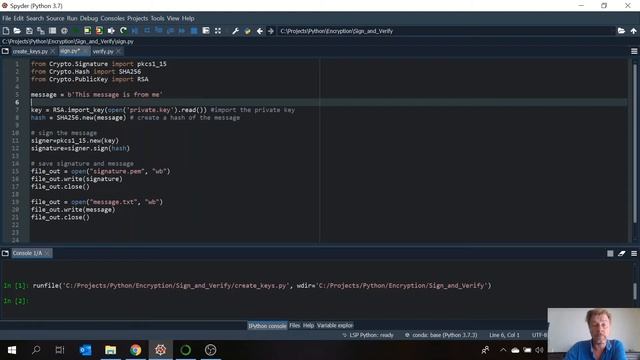Viewport: 640px width, 360px height.
Task: Maximize current pane with toolbar icon
Action: pos(206,31)
